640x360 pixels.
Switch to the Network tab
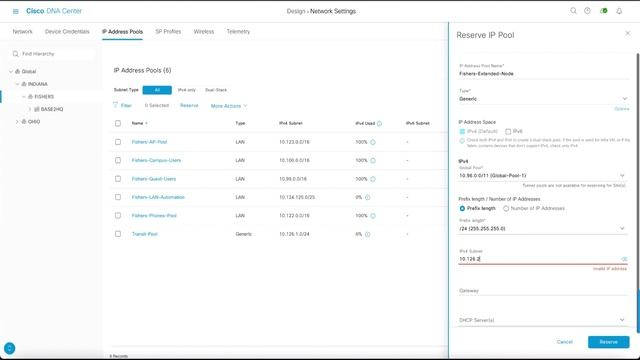tap(22, 31)
